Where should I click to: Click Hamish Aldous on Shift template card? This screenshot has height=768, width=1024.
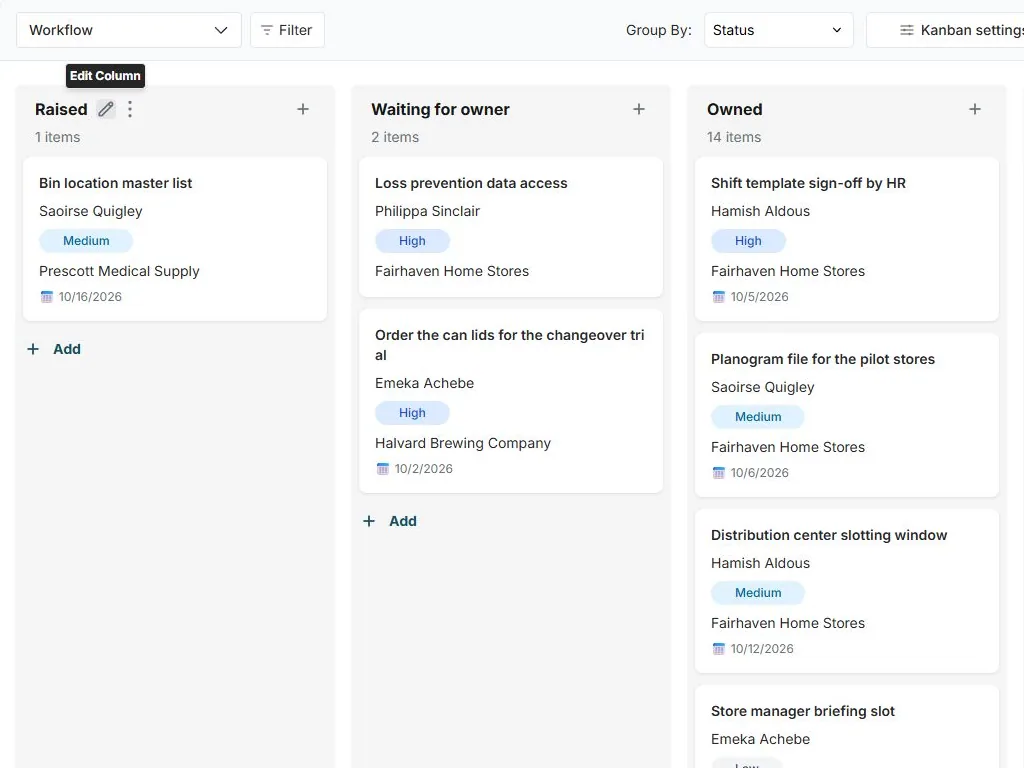[x=760, y=211]
